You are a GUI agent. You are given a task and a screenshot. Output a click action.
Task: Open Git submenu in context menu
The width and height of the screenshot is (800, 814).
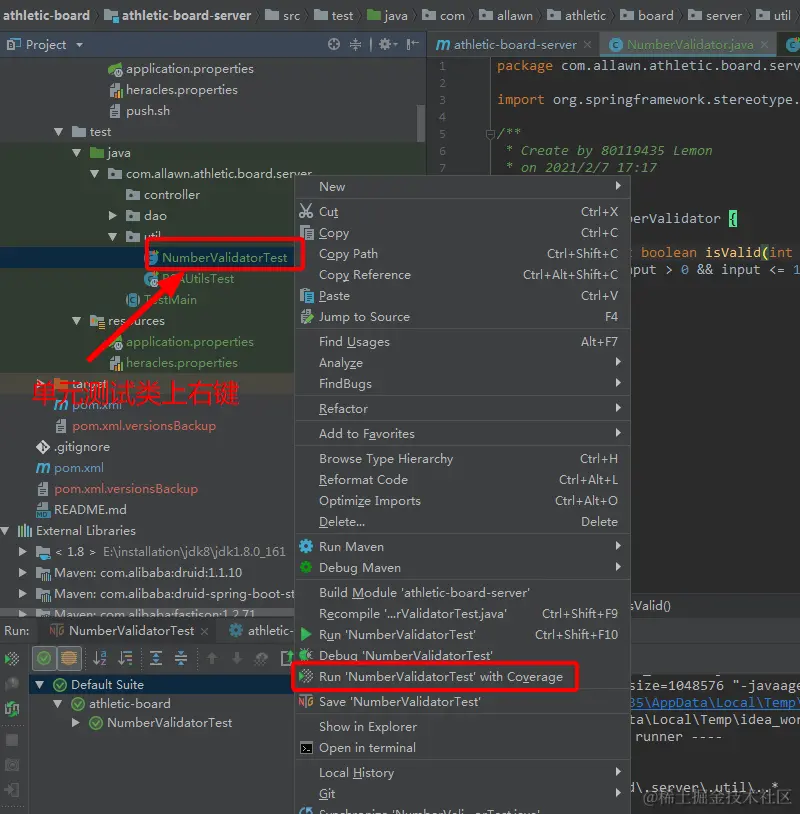tap(463, 794)
